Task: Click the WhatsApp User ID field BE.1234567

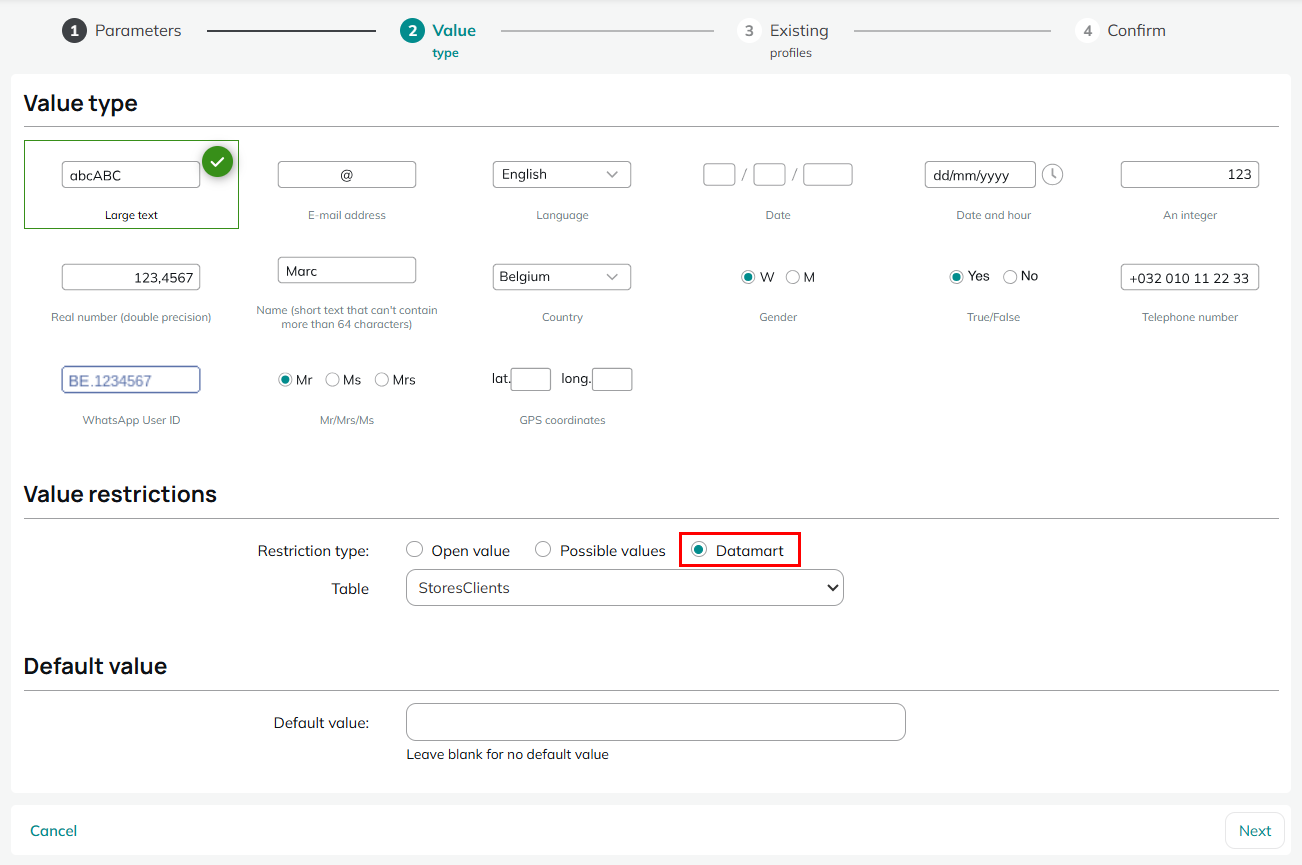Action: (131, 380)
